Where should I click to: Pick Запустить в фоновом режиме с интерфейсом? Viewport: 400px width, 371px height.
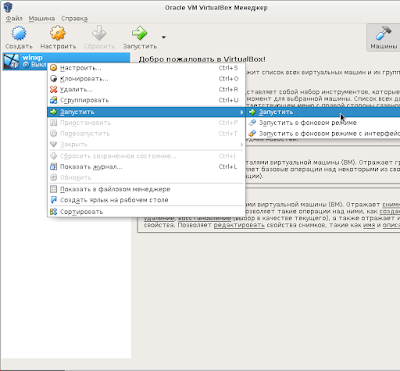click(323, 133)
